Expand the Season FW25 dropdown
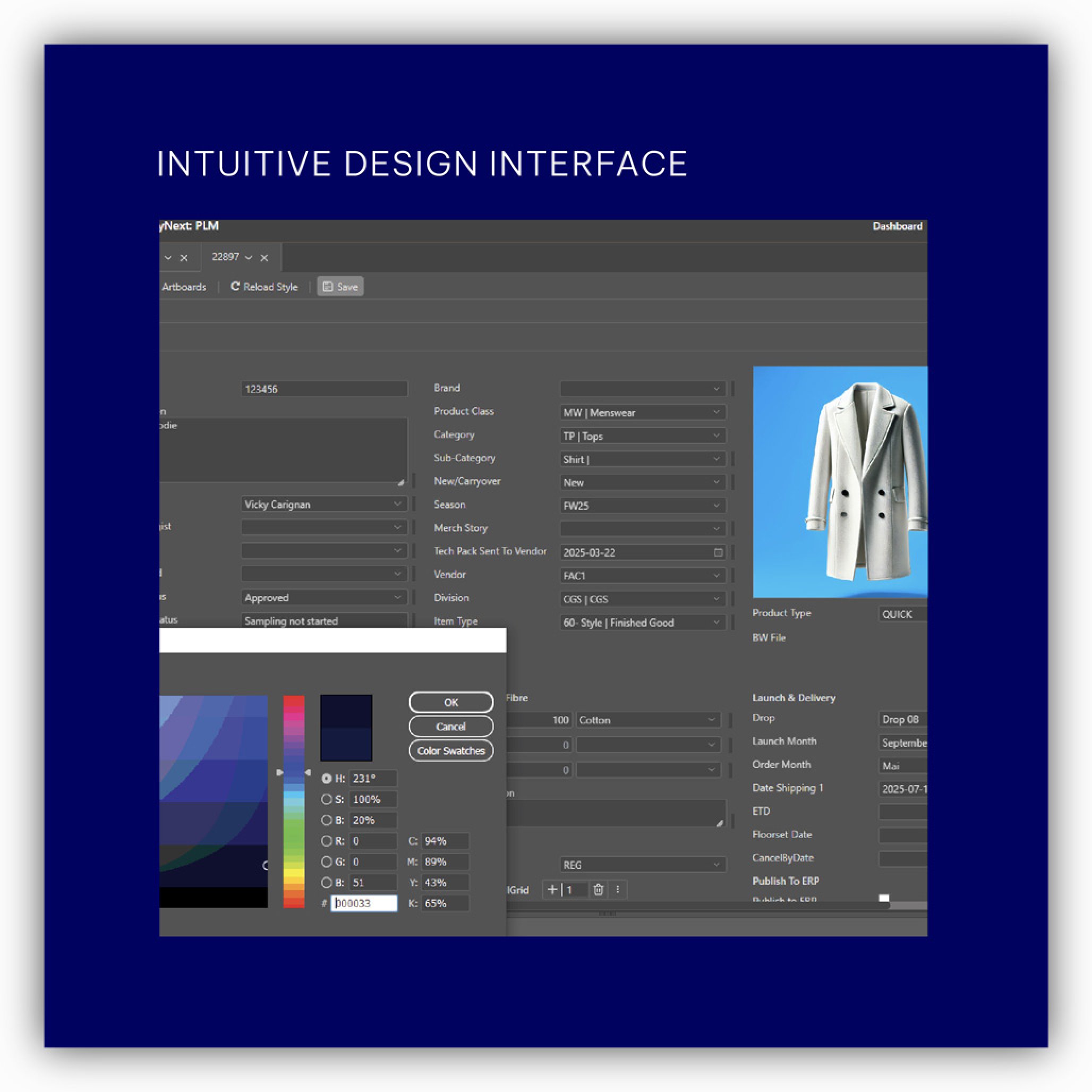 [x=716, y=505]
